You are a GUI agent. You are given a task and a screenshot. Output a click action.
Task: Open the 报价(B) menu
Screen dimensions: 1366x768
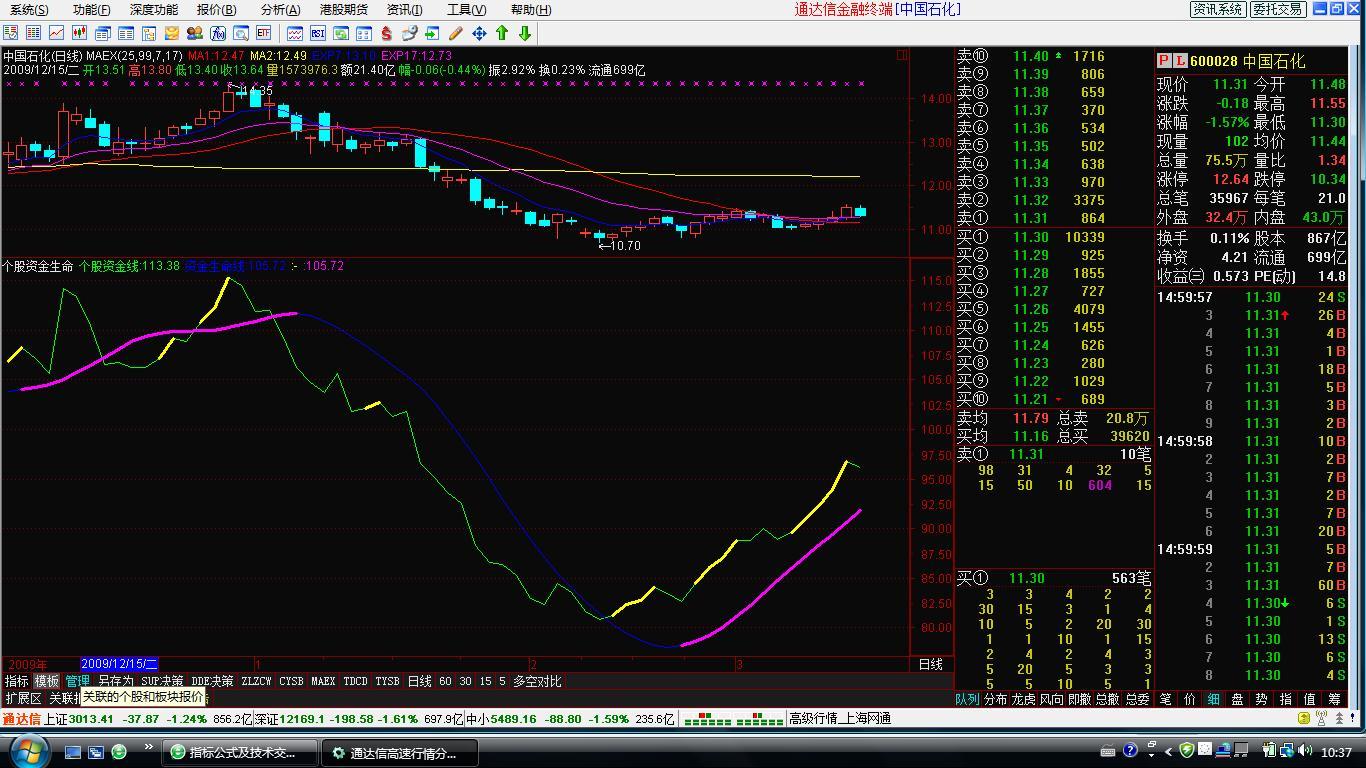point(216,9)
